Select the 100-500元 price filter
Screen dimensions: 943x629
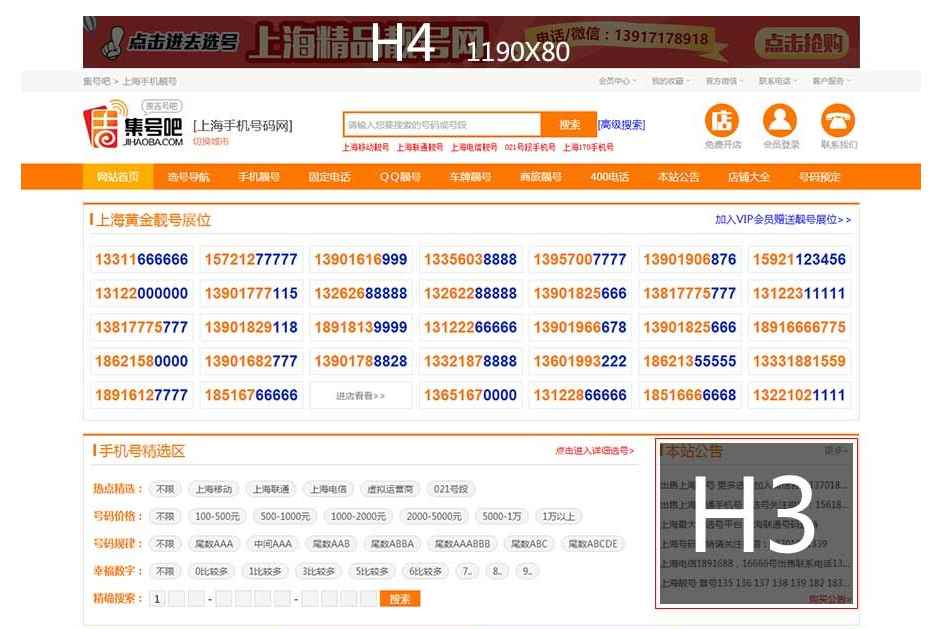[x=217, y=517]
